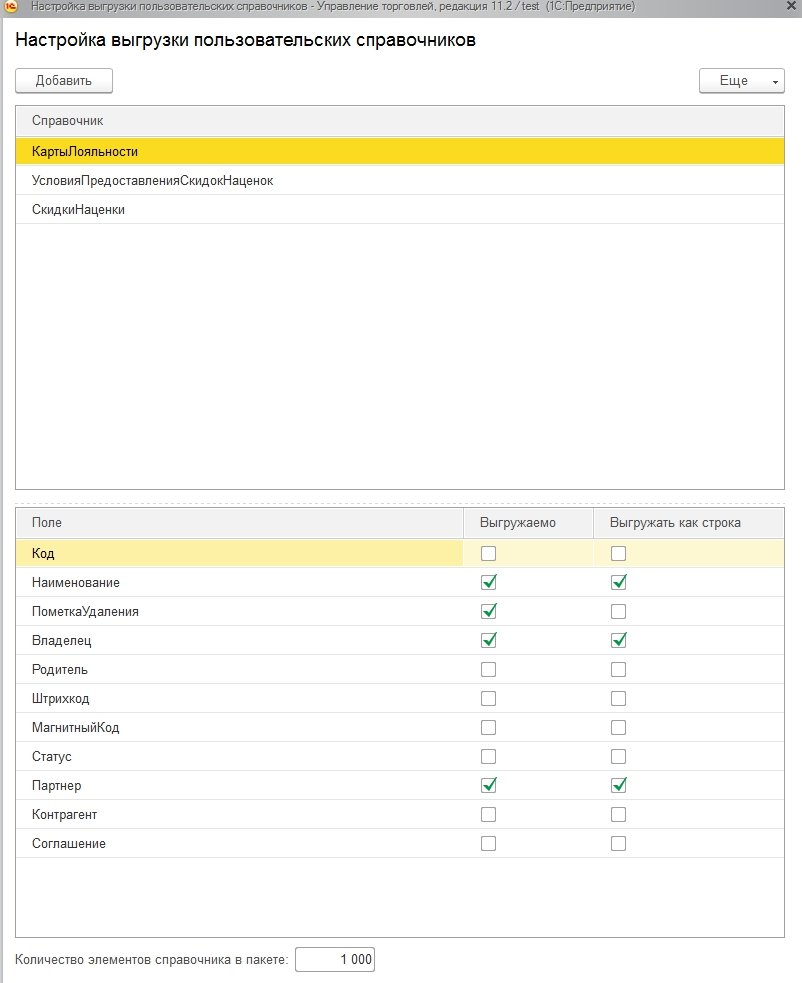Image resolution: width=802 pixels, height=983 pixels.
Task: Check Выгружать как строка for Статус
Action: (x=618, y=757)
